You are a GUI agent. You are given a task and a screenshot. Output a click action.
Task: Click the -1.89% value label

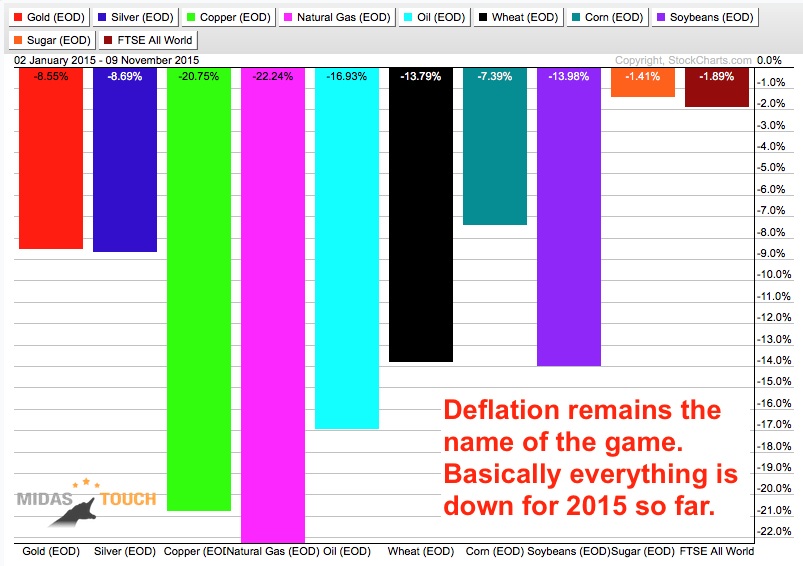pyautogui.click(x=717, y=76)
